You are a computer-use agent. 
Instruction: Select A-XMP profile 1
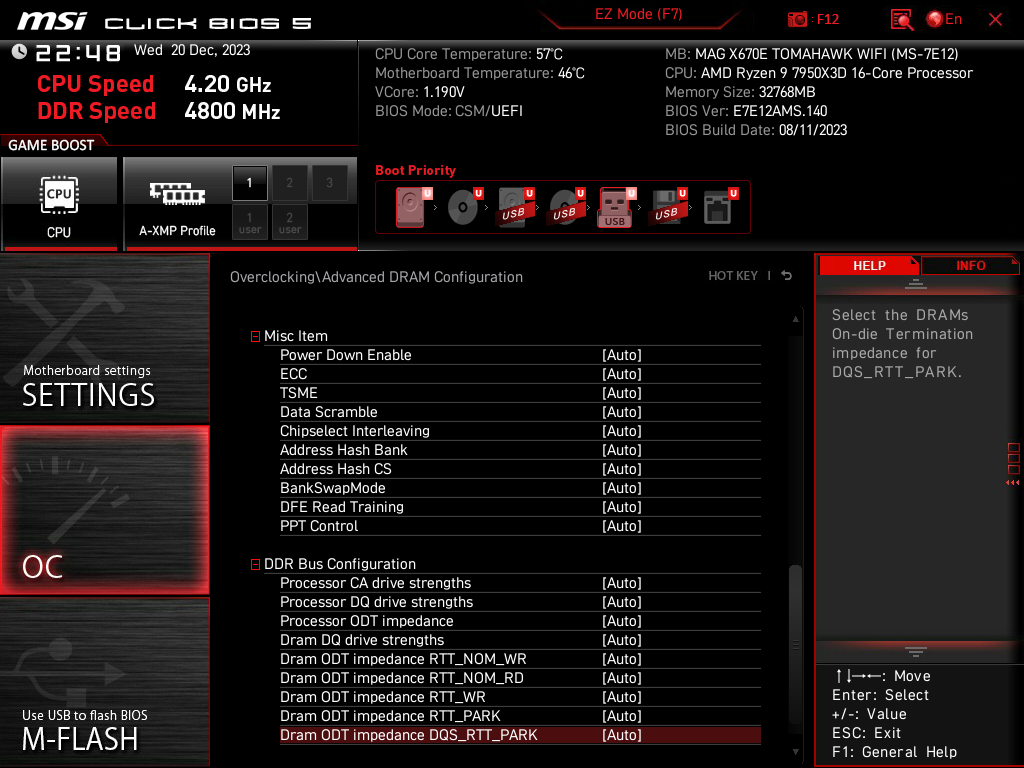[249, 183]
